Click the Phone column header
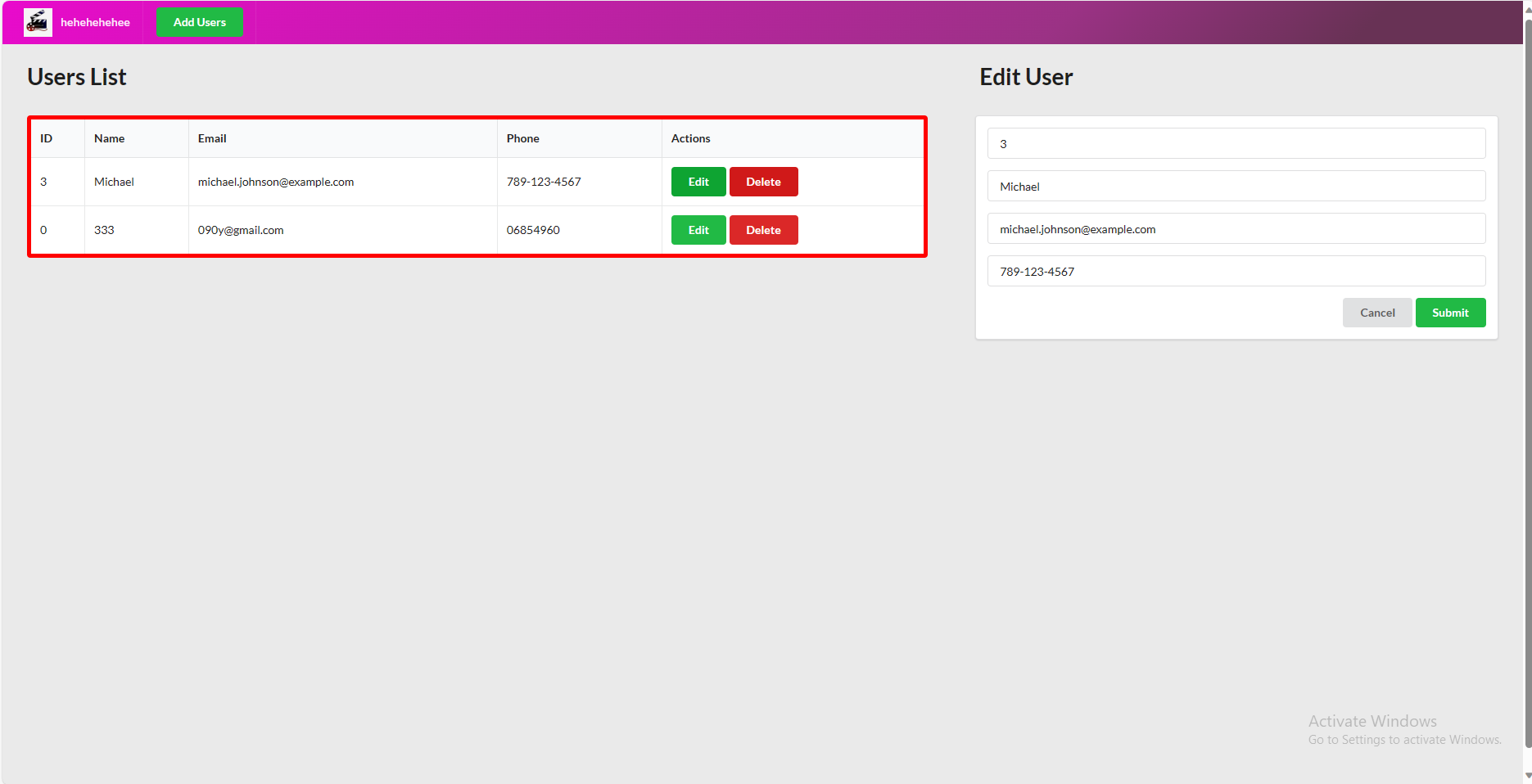This screenshot has width=1532, height=784. pyautogui.click(x=522, y=138)
